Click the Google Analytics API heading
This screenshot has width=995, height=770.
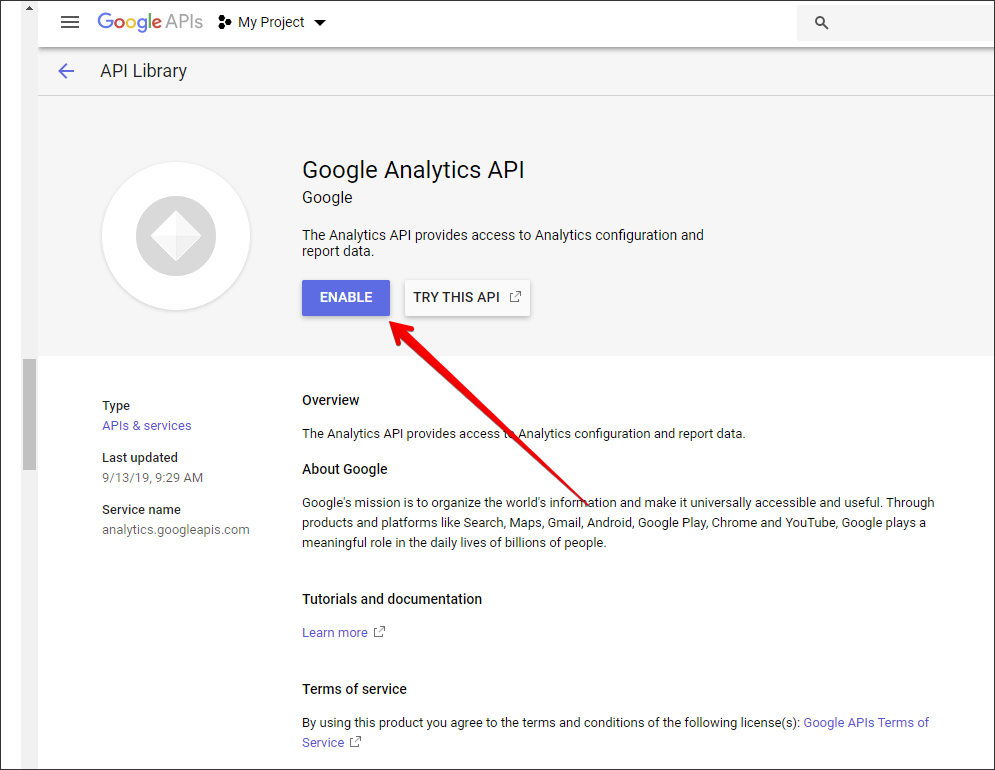(413, 170)
